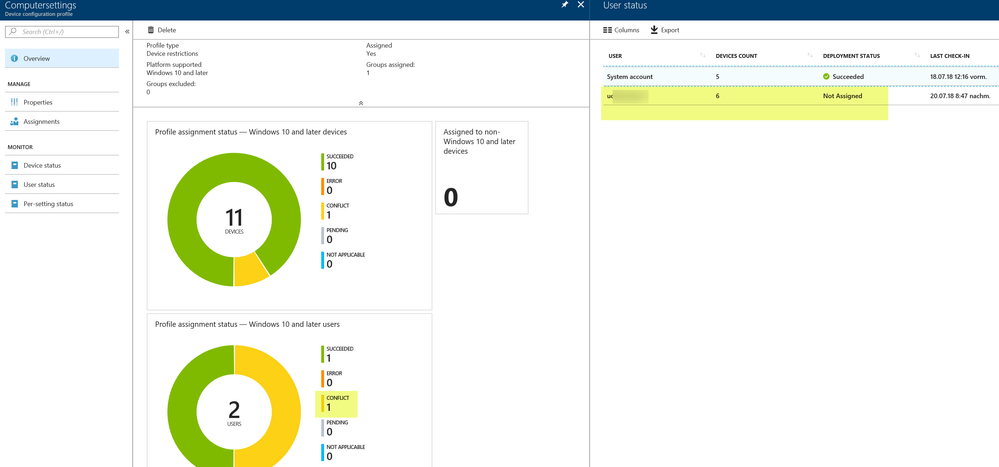Screen dimensions: 999x467
Task: Open the Assigned to non-Windows 10 devices tile
Action: coord(482,167)
